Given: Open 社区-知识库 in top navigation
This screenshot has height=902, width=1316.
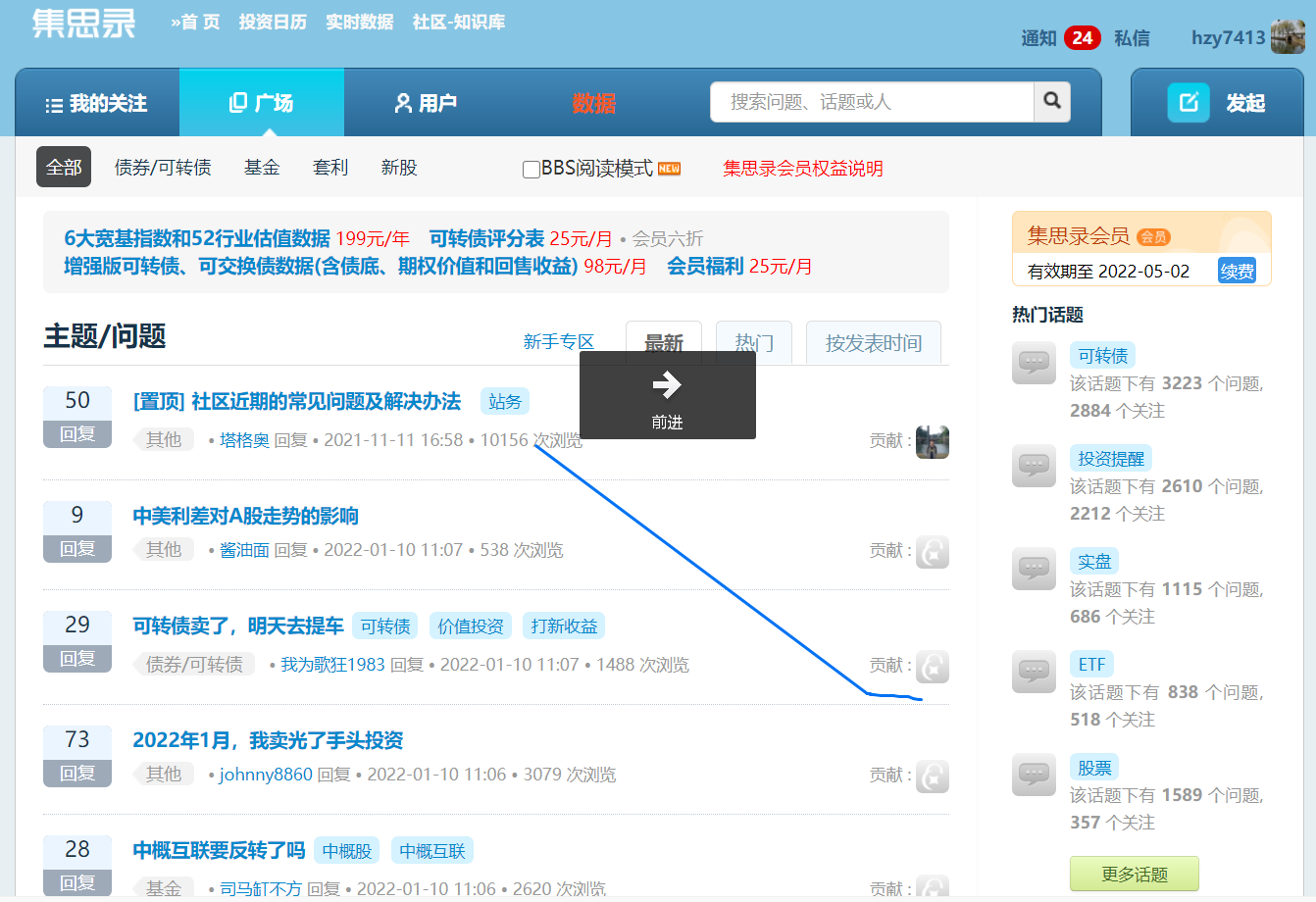Looking at the screenshot, I should 458,22.
